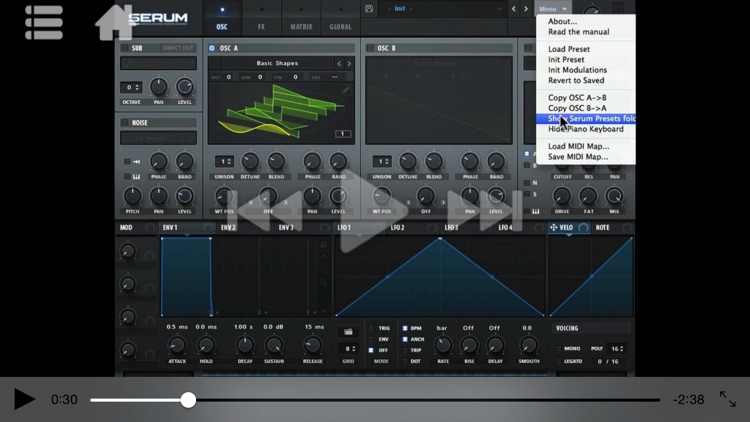Select previous OSC A wavetable arrow

coord(339,63)
